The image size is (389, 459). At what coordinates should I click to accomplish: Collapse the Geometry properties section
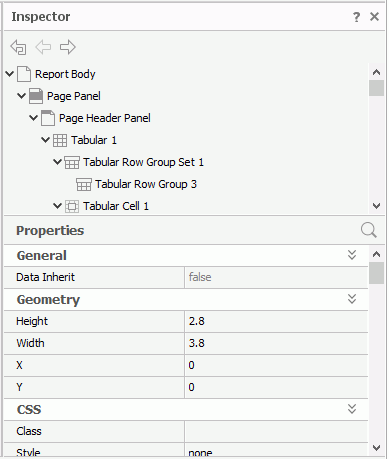[x=352, y=299]
